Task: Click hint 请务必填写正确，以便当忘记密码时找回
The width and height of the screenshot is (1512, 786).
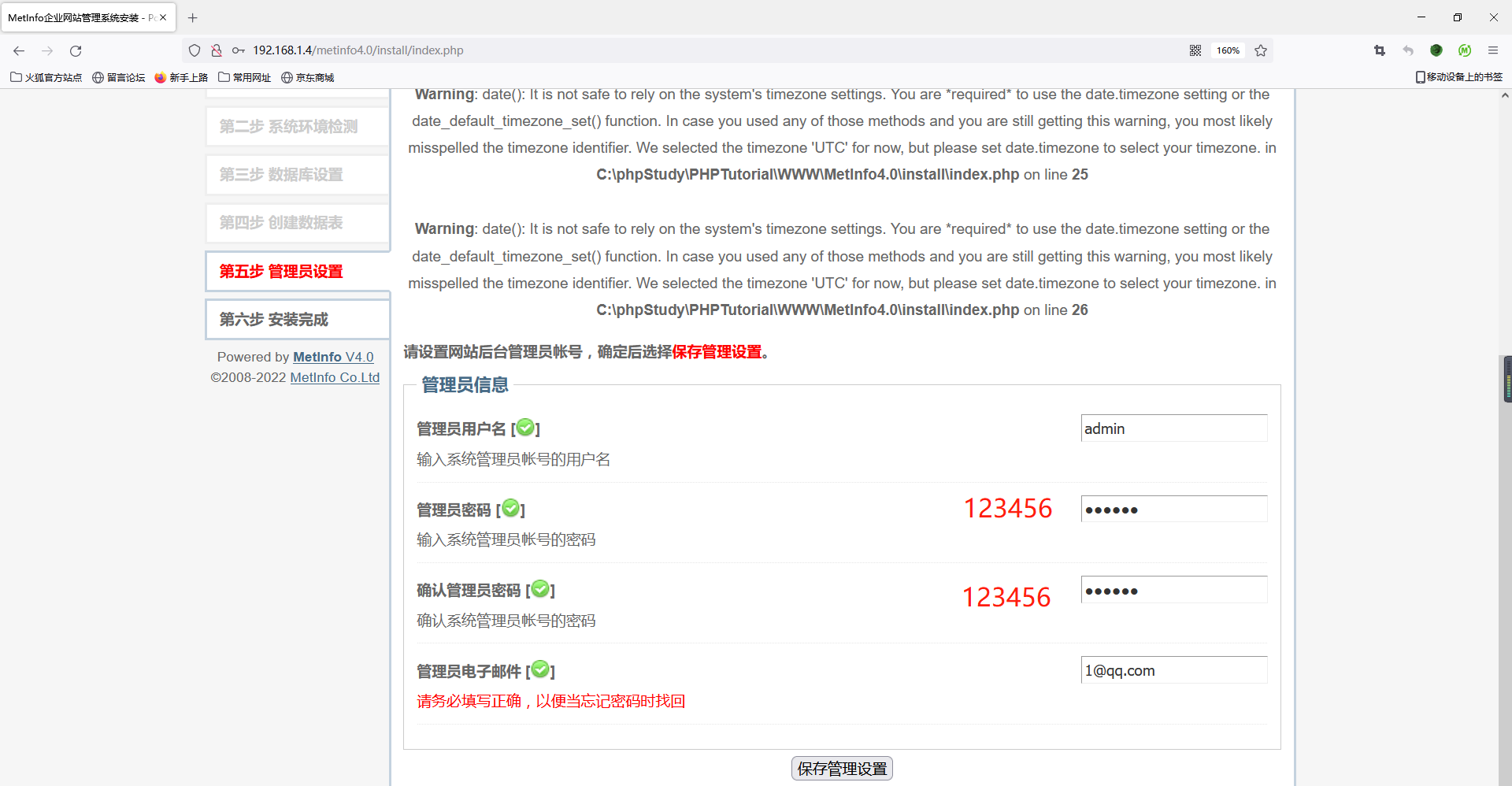Action: [551, 701]
